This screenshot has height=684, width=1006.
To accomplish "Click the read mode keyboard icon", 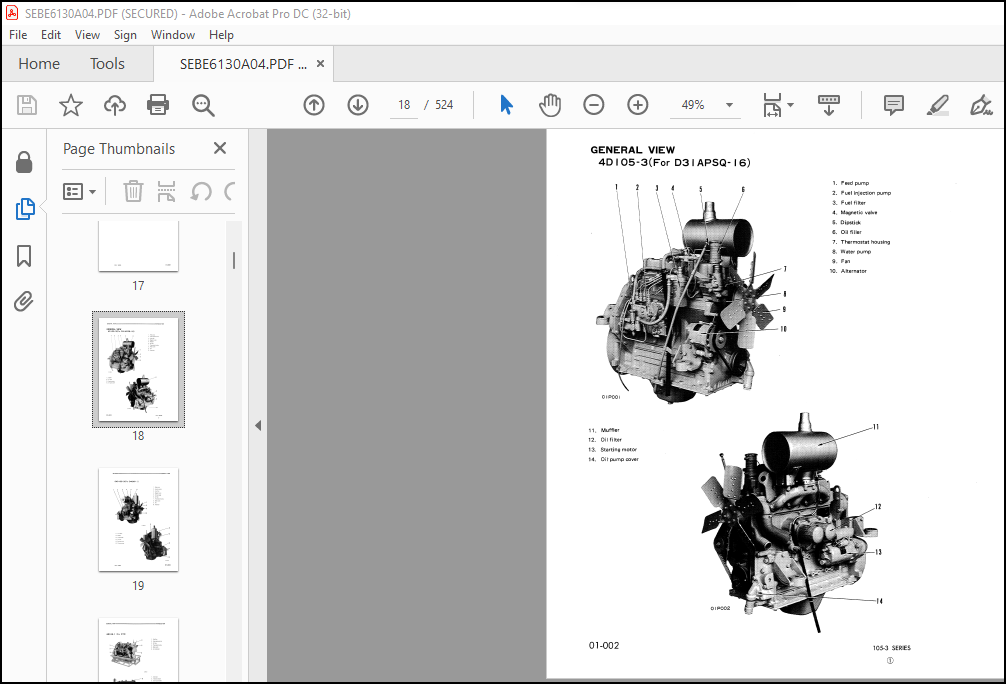I will 829,105.
